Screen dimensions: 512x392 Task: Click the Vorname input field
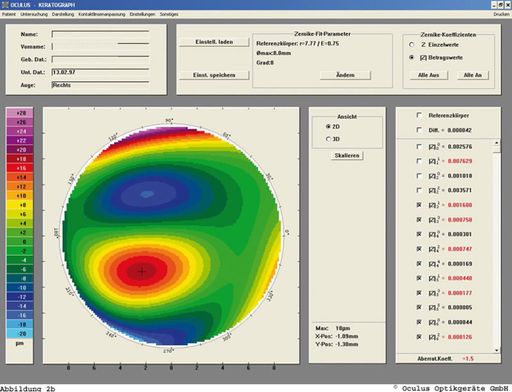(x=100, y=46)
